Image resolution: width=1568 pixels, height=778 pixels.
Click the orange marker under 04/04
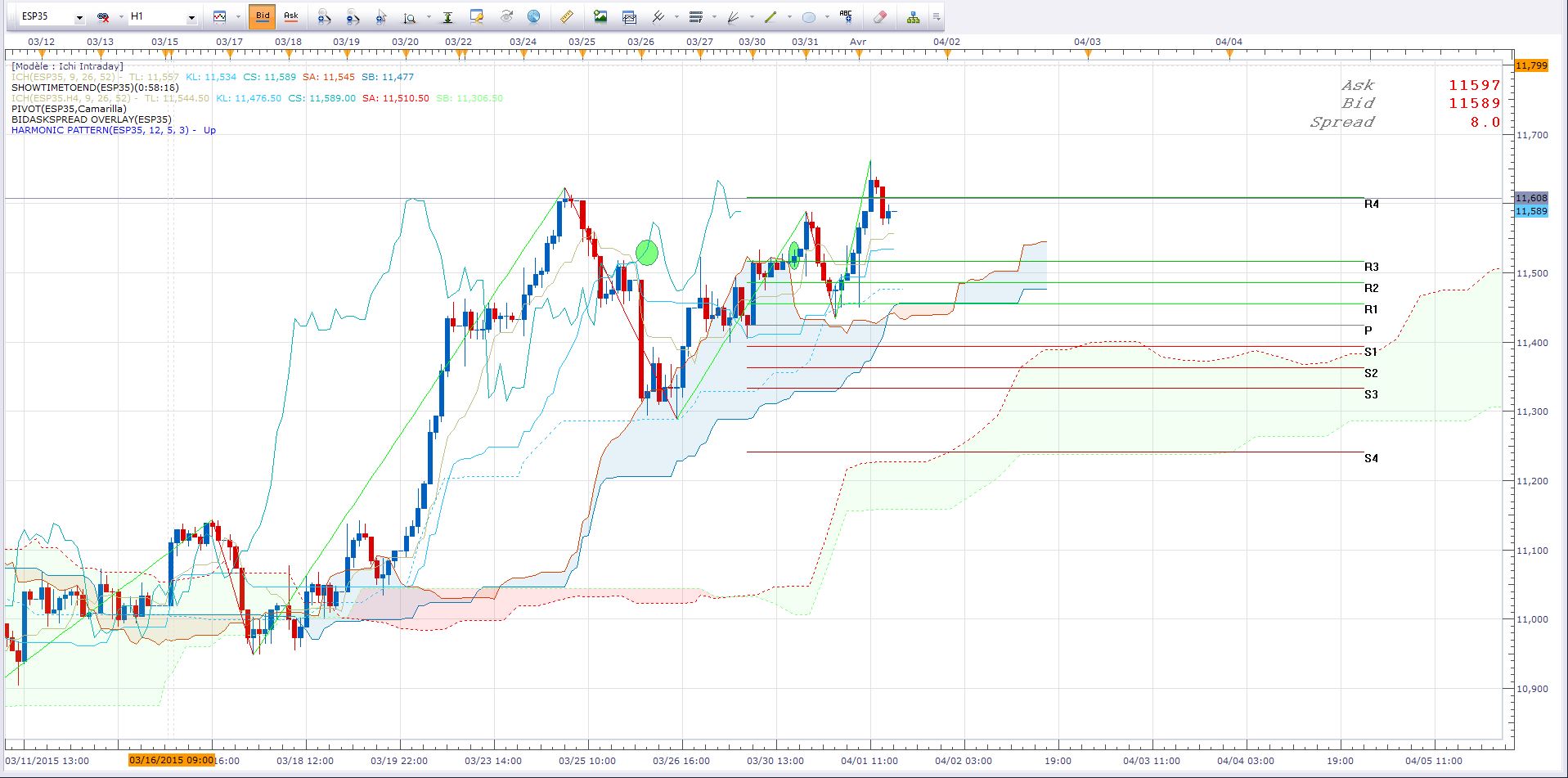pyautogui.click(x=1230, y=55)
